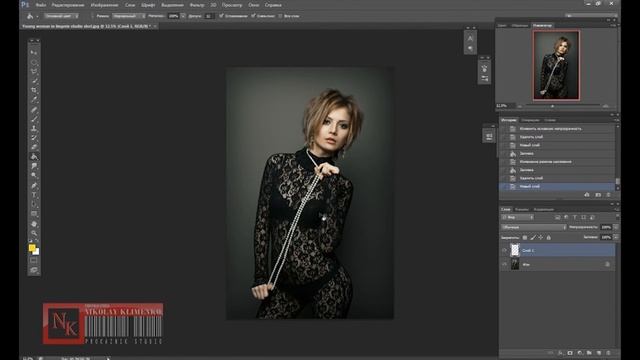Viewport: 640px width, 360px height.
Task: Delete current state in History panel
Action: coord(608,195)
